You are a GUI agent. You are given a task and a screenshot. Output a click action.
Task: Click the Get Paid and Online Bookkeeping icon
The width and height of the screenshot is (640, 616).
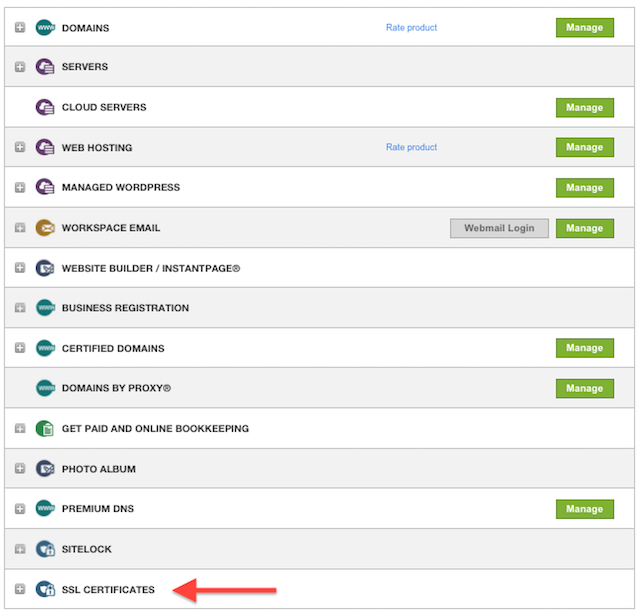coord(45,428)
